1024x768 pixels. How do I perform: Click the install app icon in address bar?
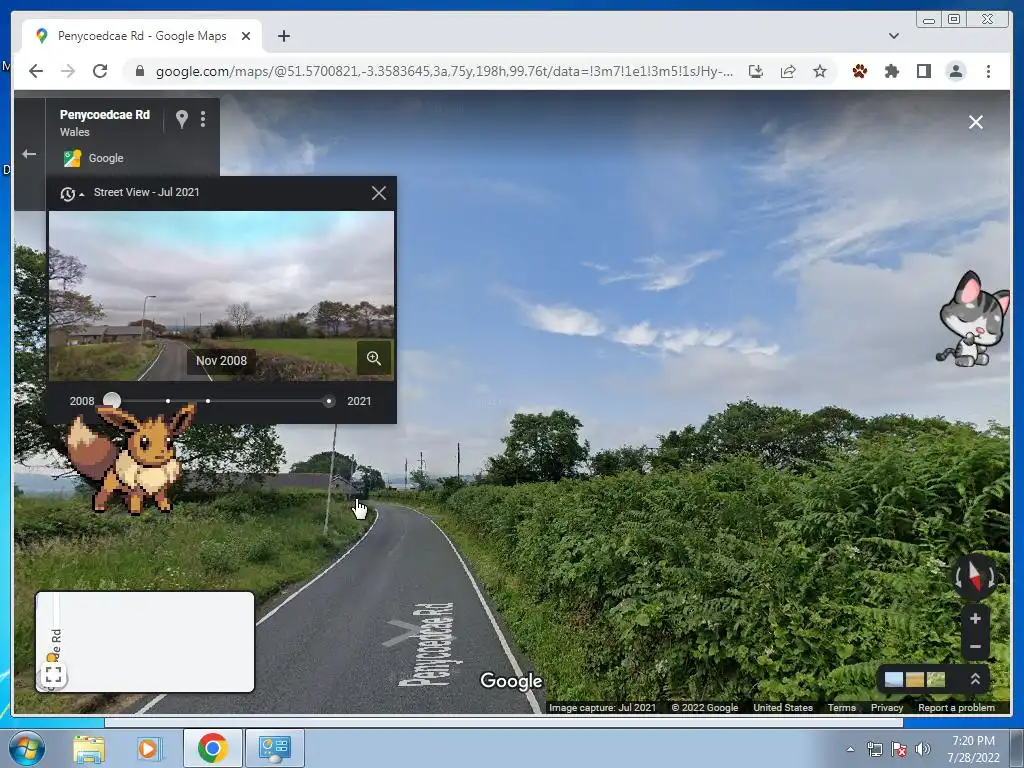756,71
